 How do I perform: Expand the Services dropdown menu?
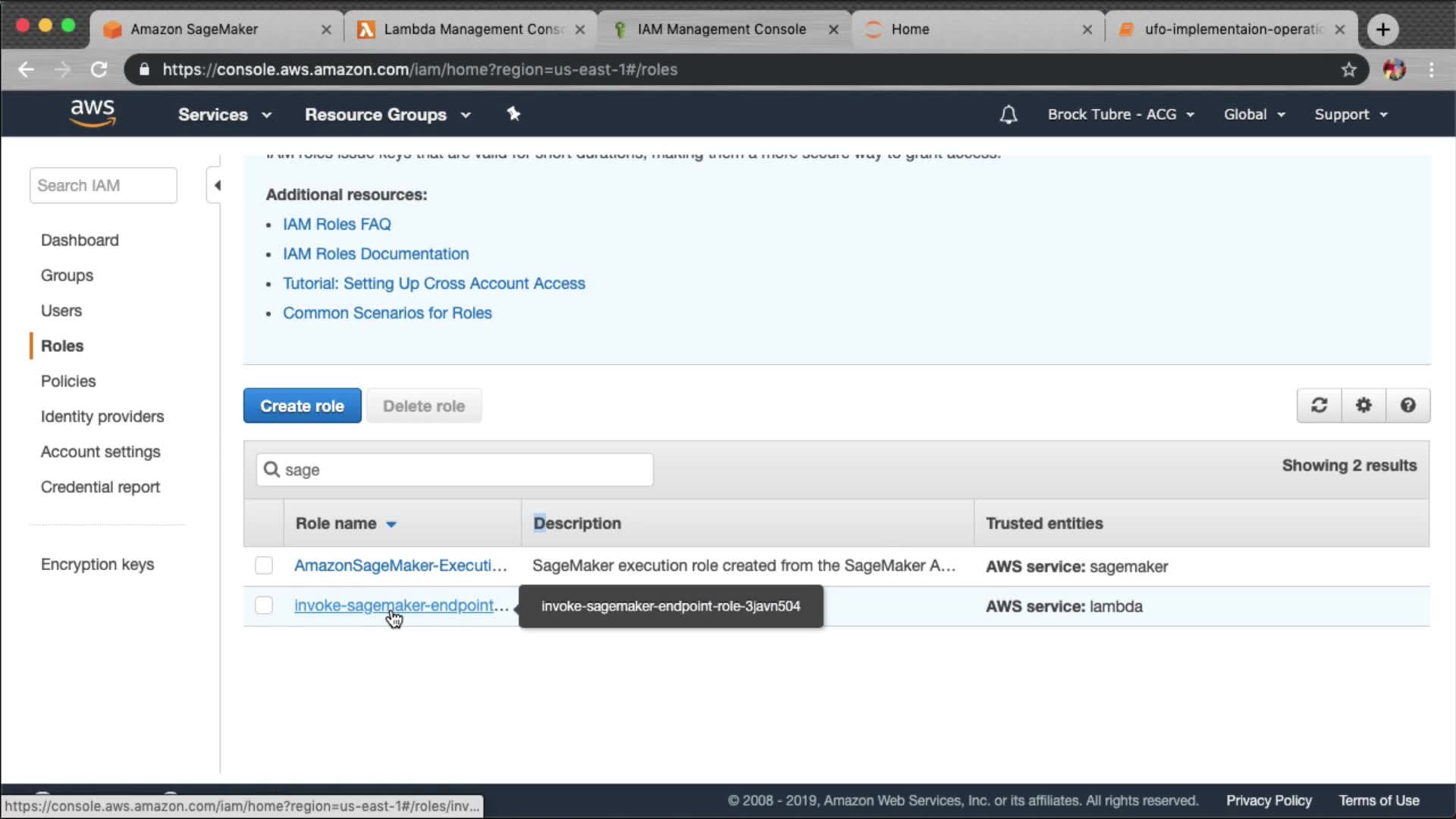pyautogui.click(x=224, y=115)
